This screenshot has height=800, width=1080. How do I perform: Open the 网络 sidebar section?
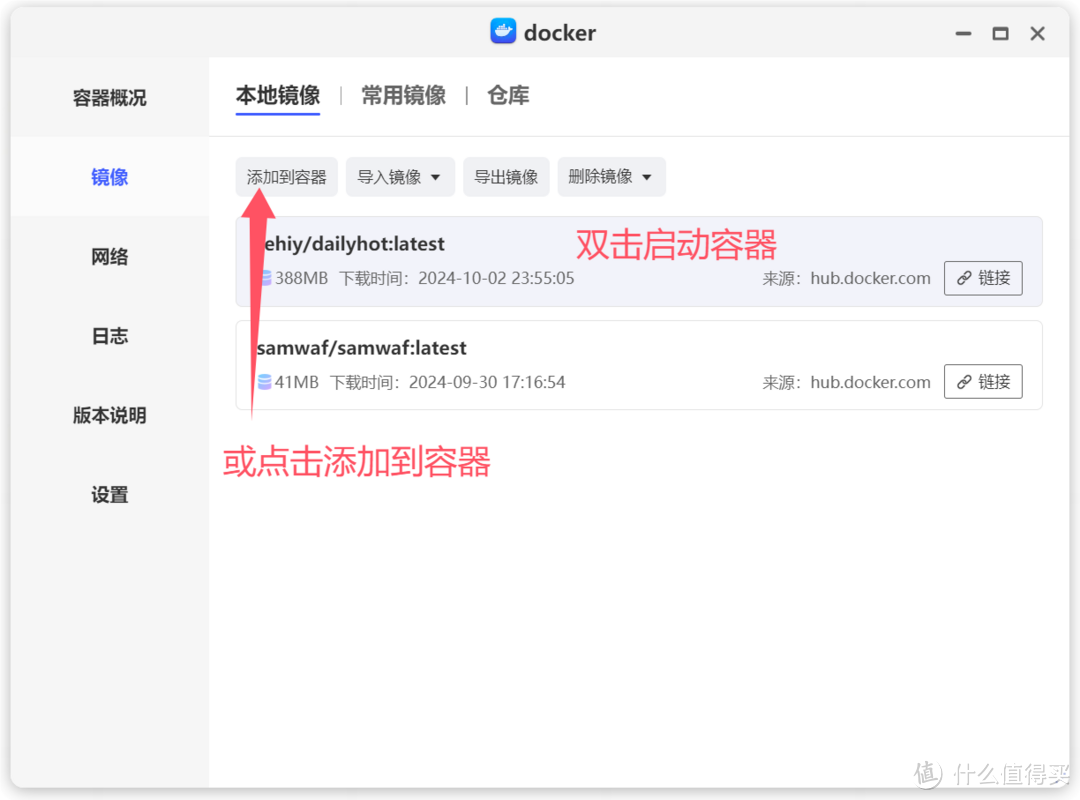coord(109,256)
